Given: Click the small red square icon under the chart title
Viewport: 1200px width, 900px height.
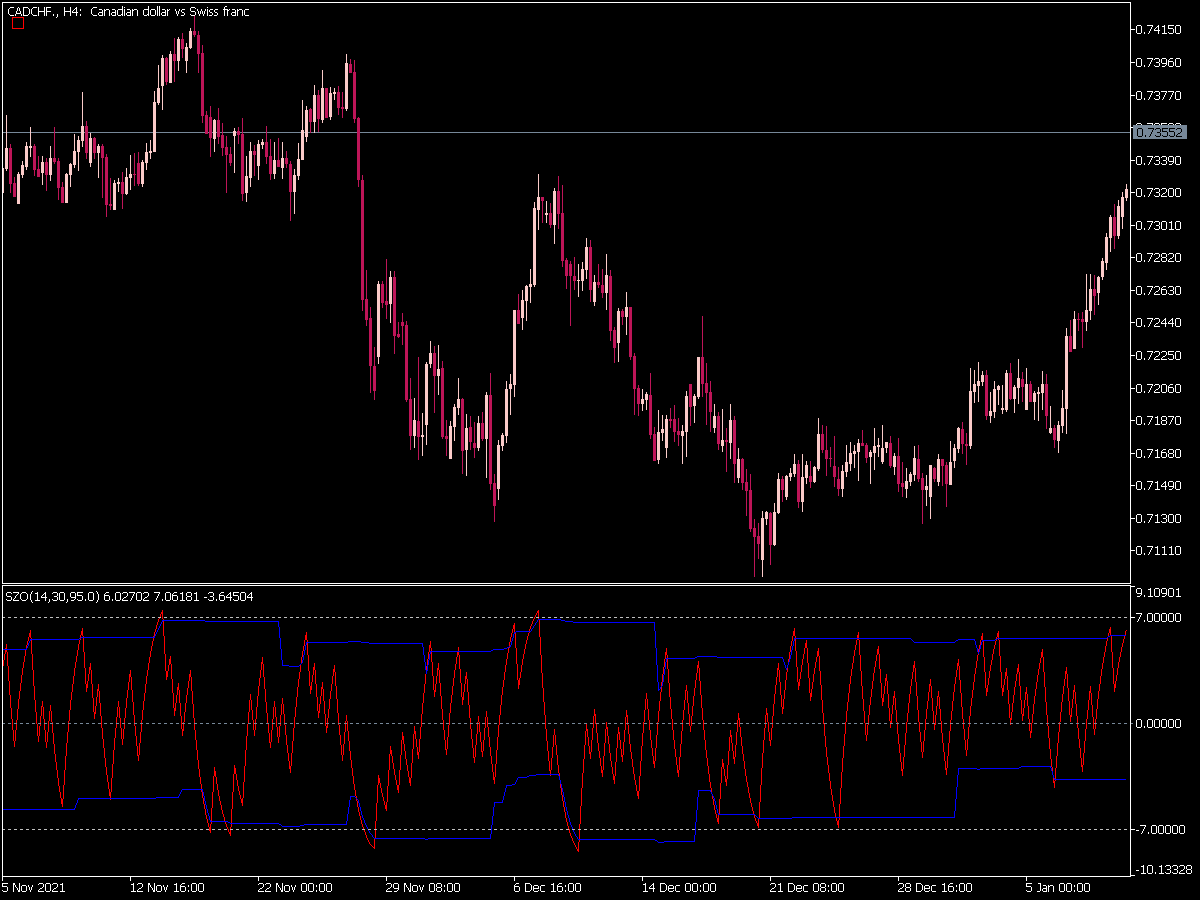Looking at the screenshot, I should point(17,24).
